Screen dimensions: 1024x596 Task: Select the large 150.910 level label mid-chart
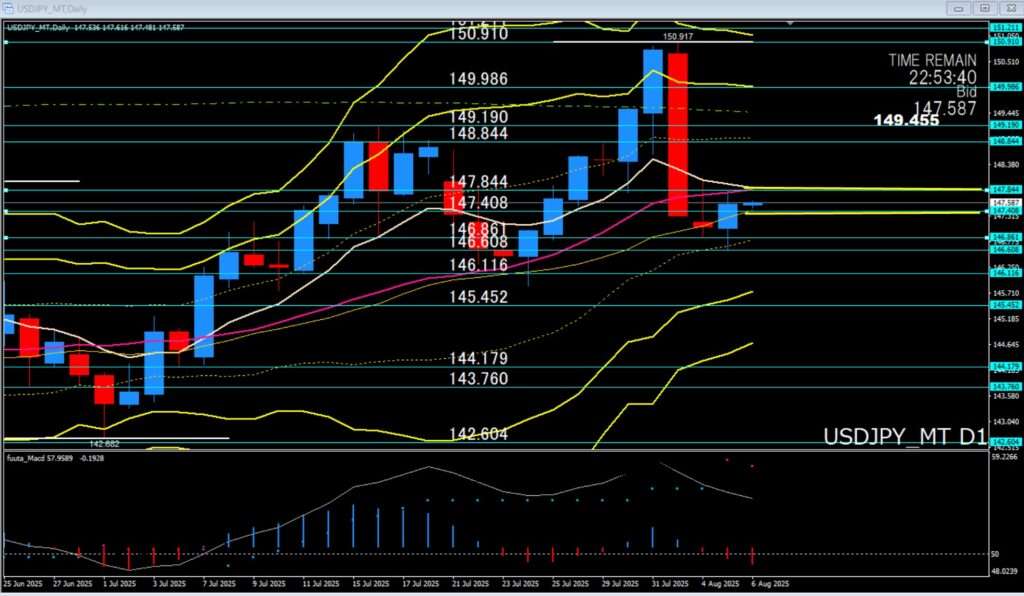pos(478,35)
